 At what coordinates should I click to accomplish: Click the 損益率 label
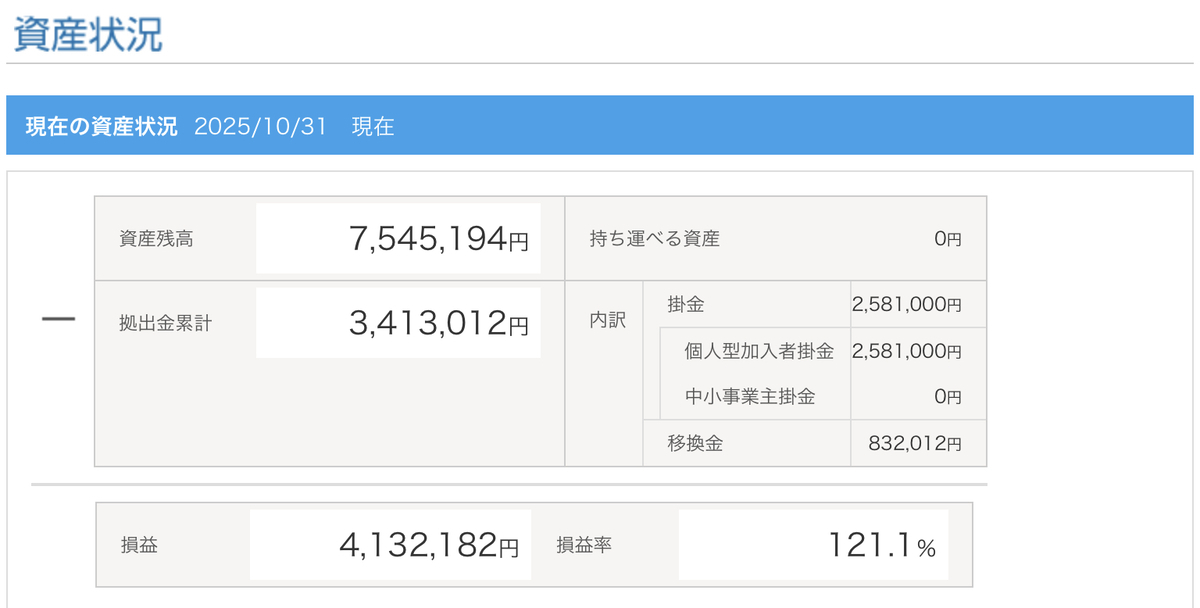coord(584,545)
